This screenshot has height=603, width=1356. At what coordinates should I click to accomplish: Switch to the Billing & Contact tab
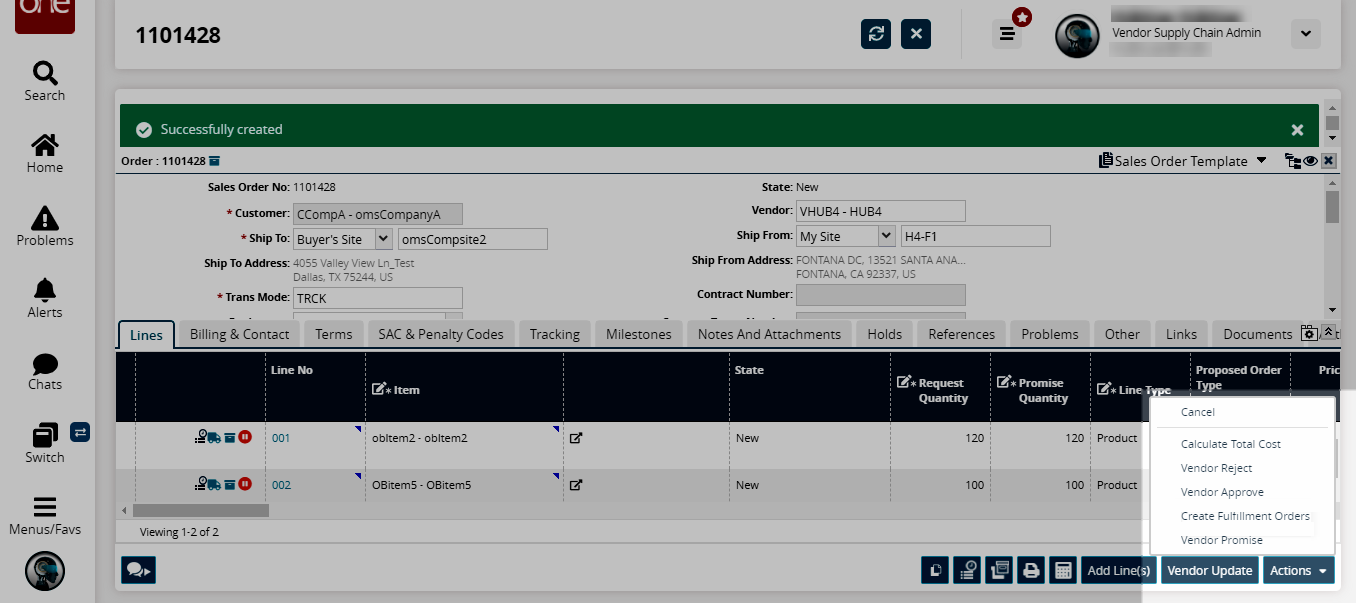pos(239,334)
